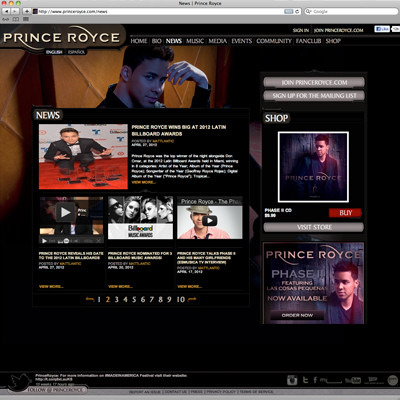Image resolution: width=400 pixels, height=400 pixels.
Task: Click the VISIT STORE button
Action: click(x=314, y=227)
